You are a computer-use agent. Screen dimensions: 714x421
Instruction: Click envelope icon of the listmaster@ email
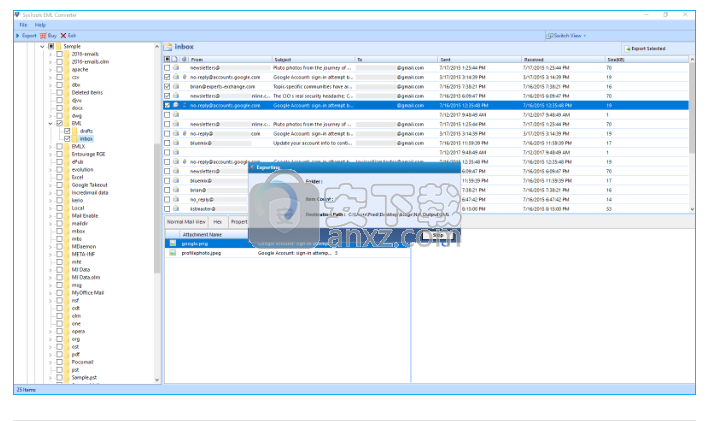tap(176, 209)
